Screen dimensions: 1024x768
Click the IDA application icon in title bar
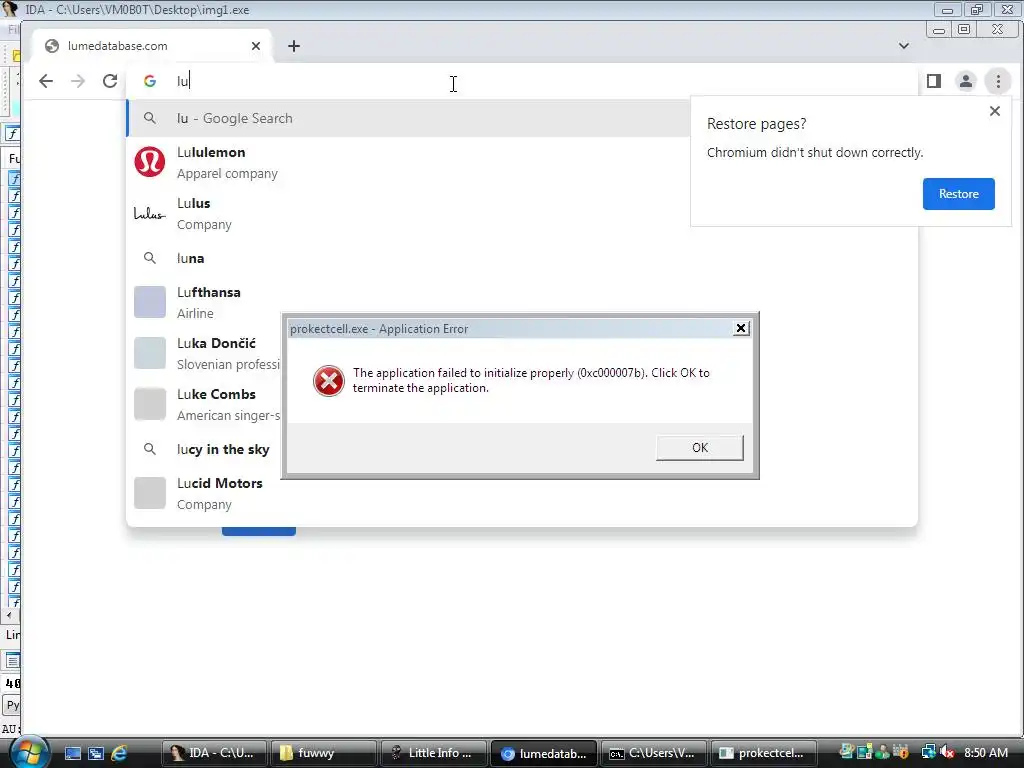[x=9, y=8]
